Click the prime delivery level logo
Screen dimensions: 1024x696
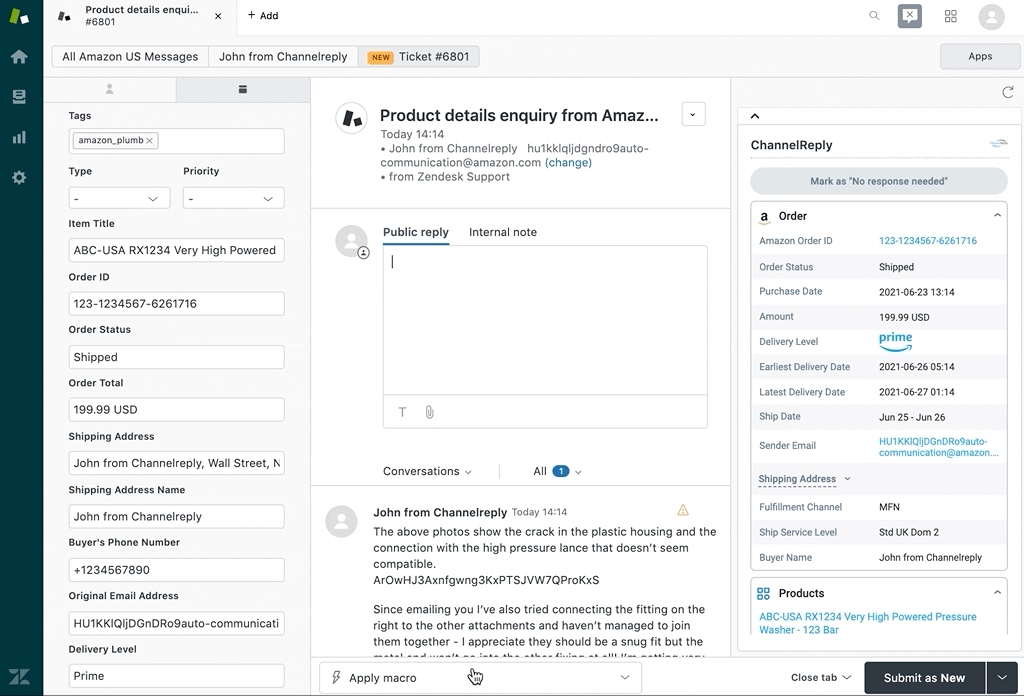(x=895, y=341)
